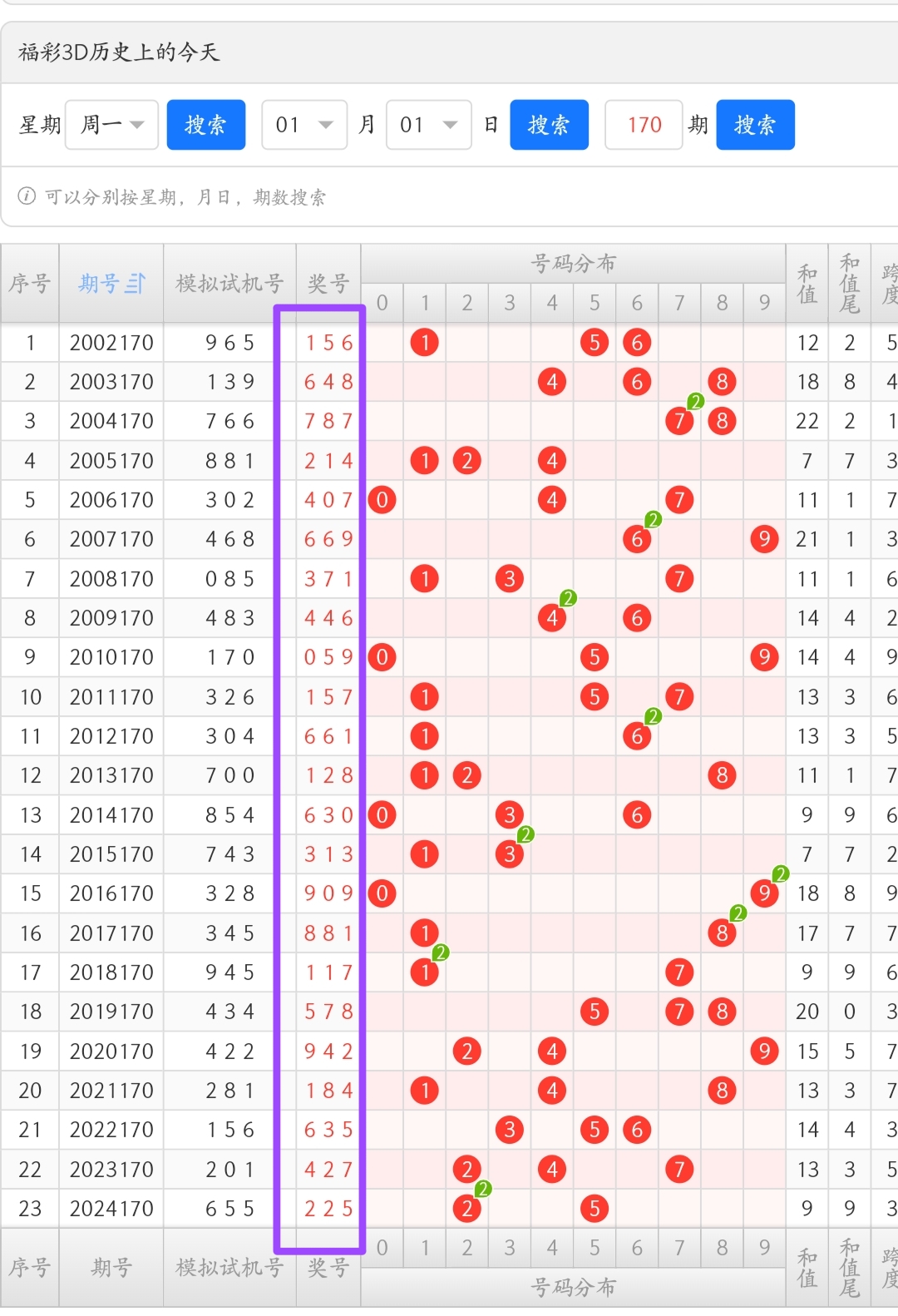Select issue number 2002170

[111, 343]
